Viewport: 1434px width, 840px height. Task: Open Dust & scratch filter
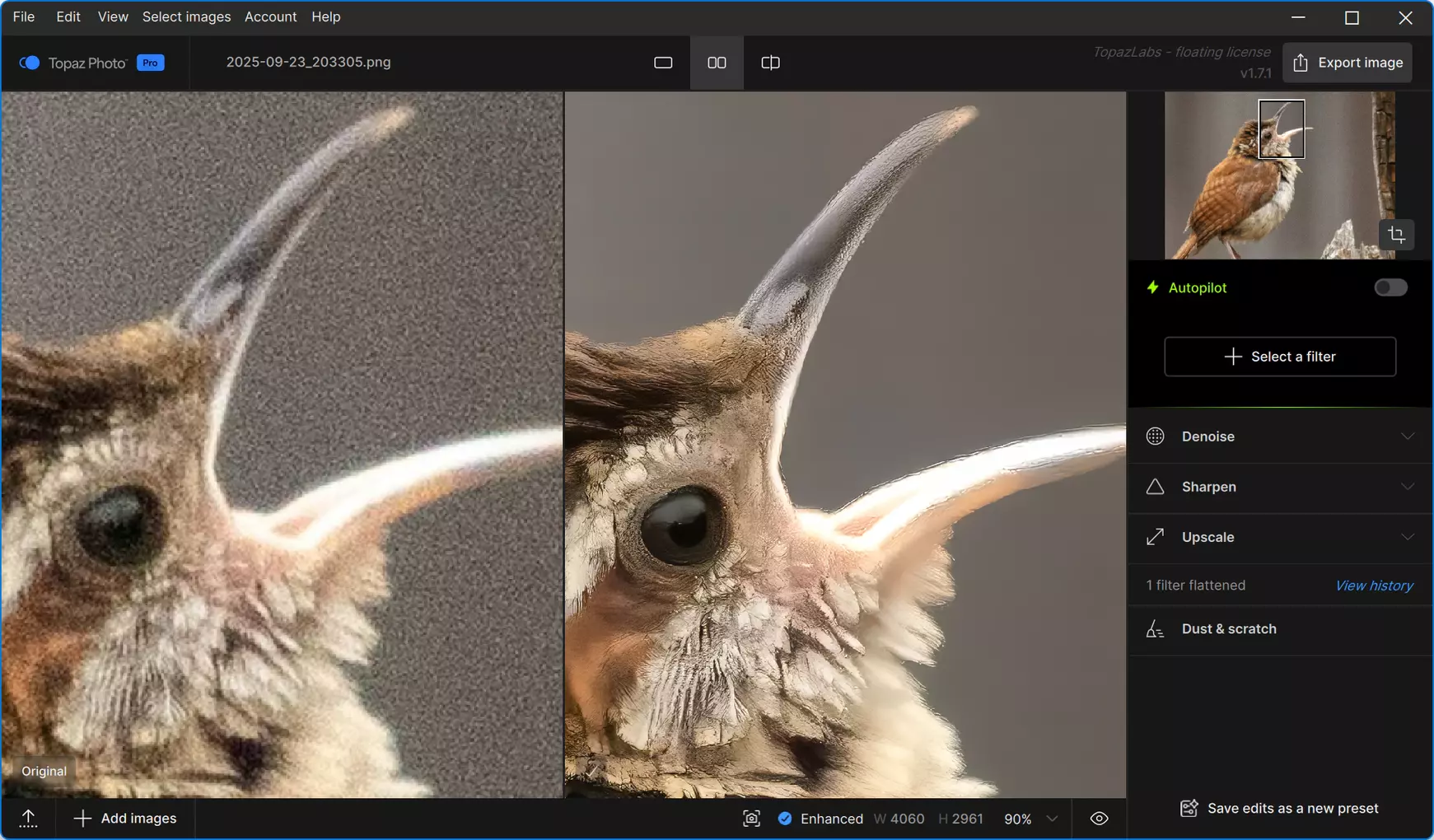click(x=1280, y=629)
